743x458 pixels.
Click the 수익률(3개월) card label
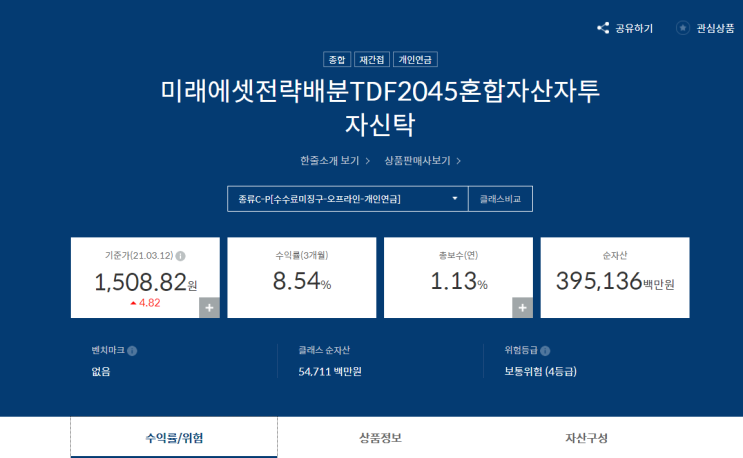coord(302,255)
